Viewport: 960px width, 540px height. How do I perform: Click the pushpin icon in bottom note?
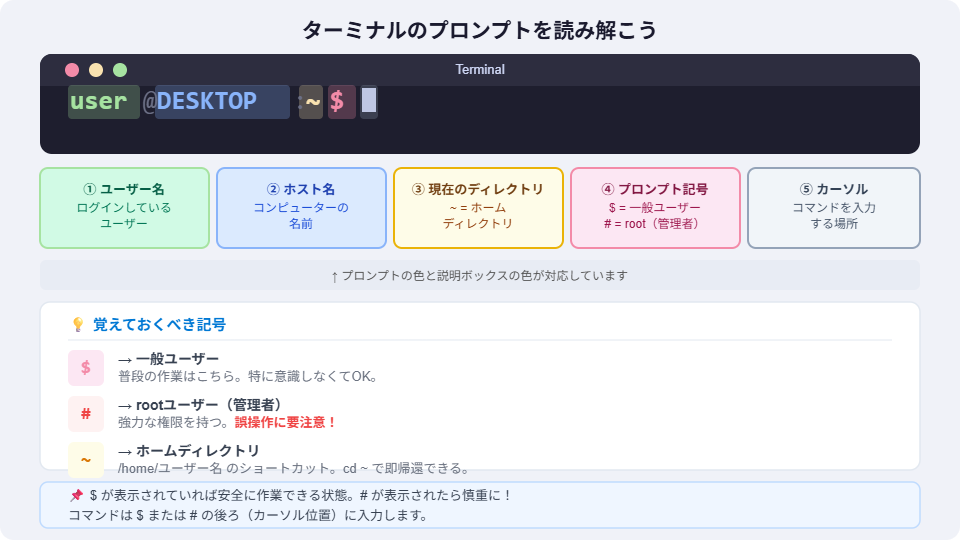click(x=76, y=495)
